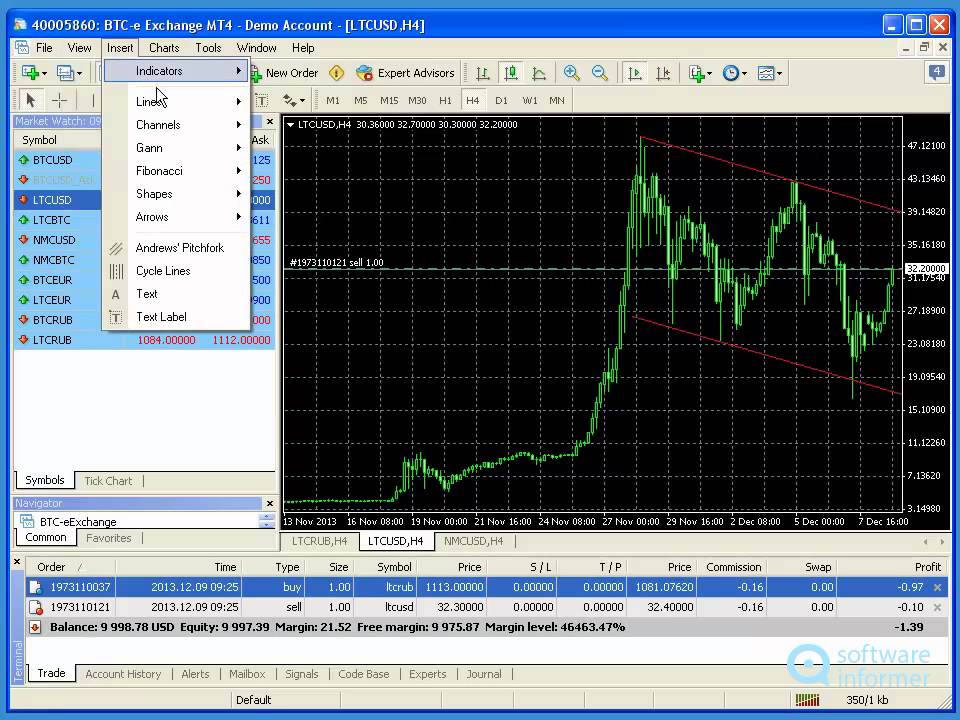Choose Text Label menu entry
960x720 pixels.
(176, 317)
